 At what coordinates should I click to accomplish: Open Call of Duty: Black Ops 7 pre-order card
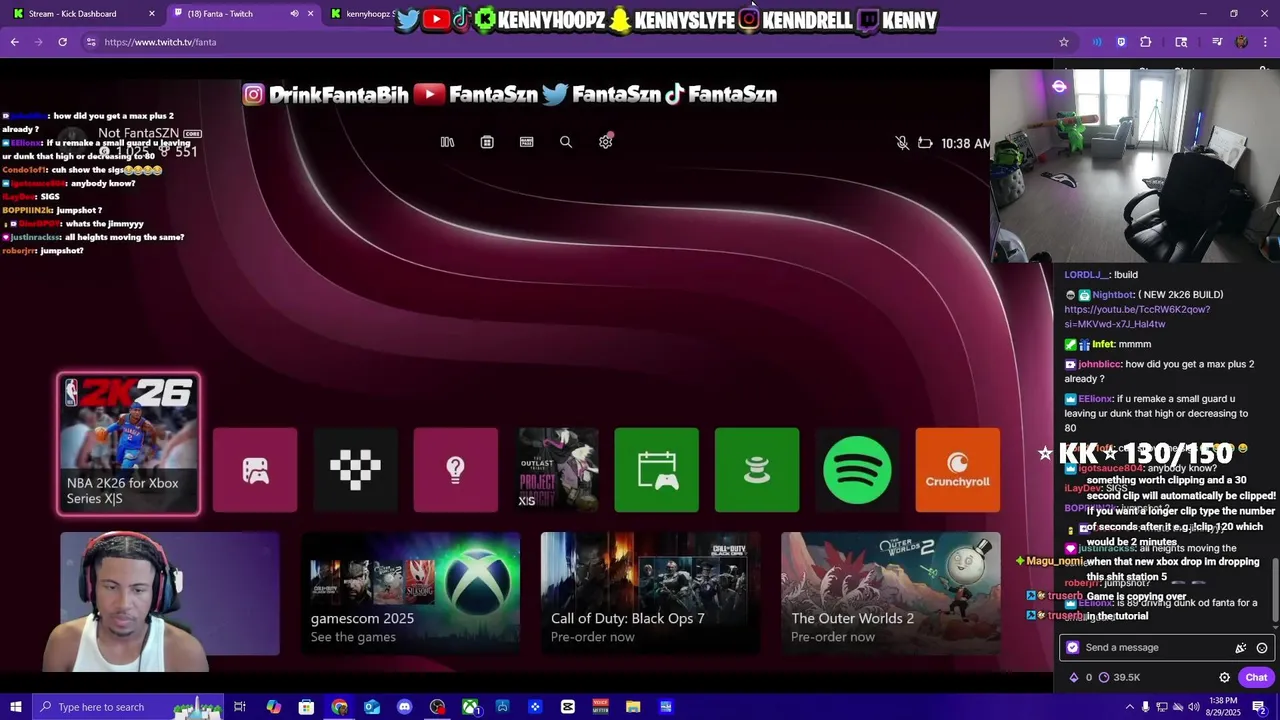point(650,593)
